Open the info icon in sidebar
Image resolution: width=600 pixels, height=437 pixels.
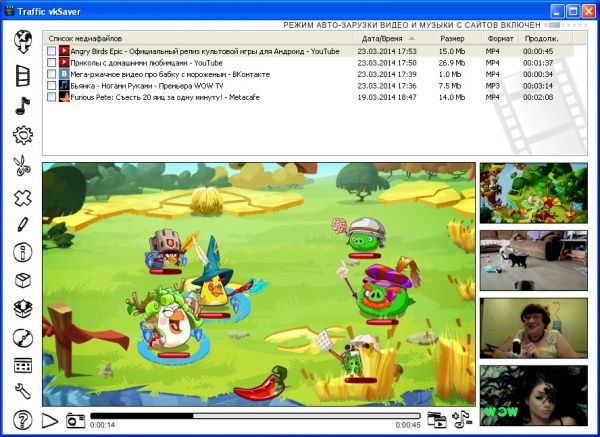(23, 252)
